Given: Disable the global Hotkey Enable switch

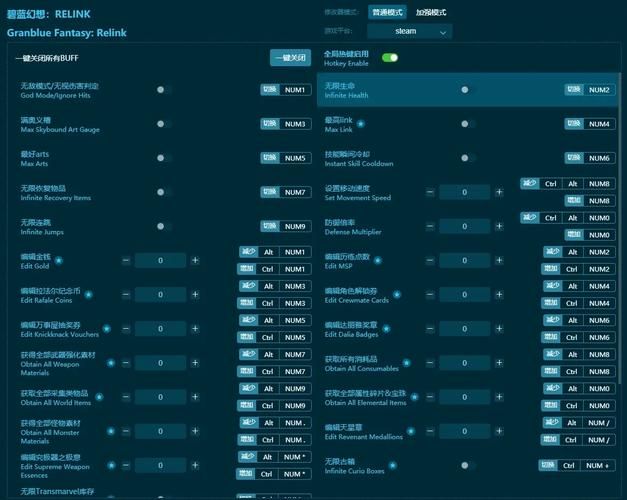Looking at the screenshot, I should click(x=389, y=58).
